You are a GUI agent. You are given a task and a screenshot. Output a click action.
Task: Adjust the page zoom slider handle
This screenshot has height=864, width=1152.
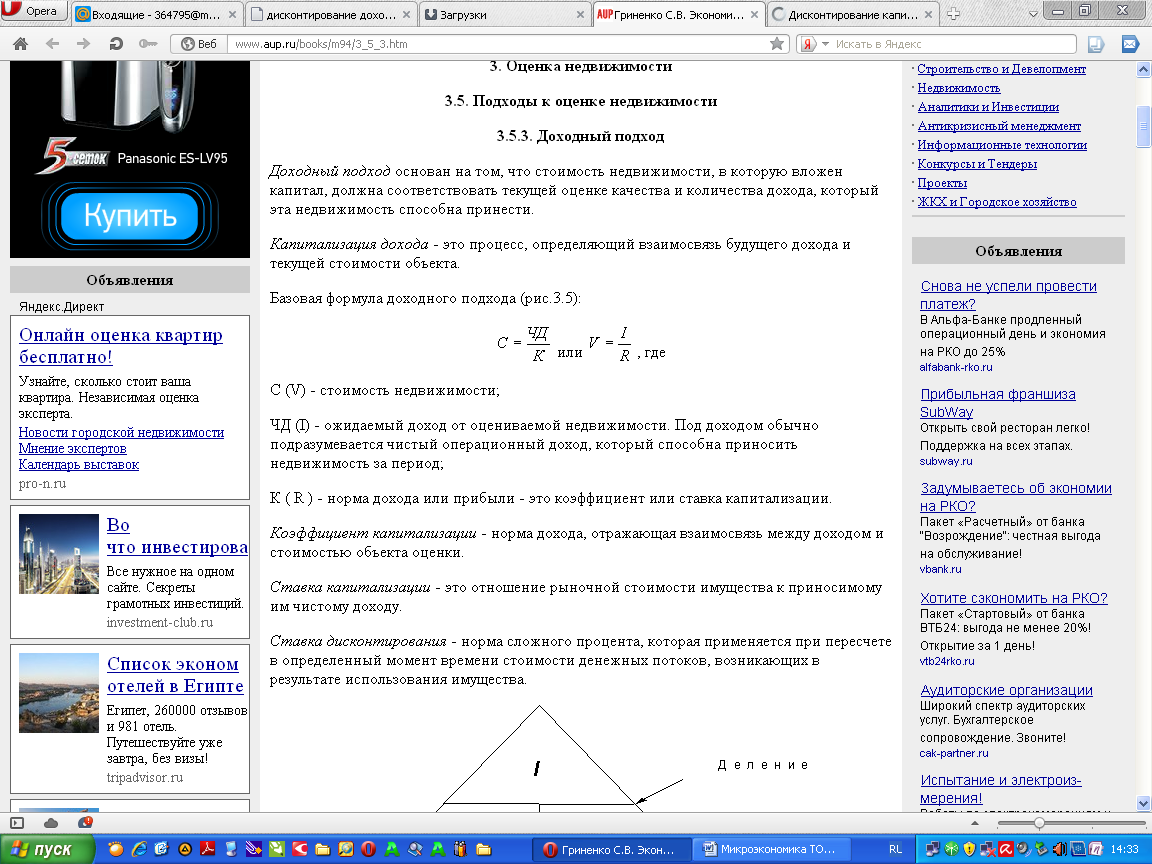tap(1039, 823)
